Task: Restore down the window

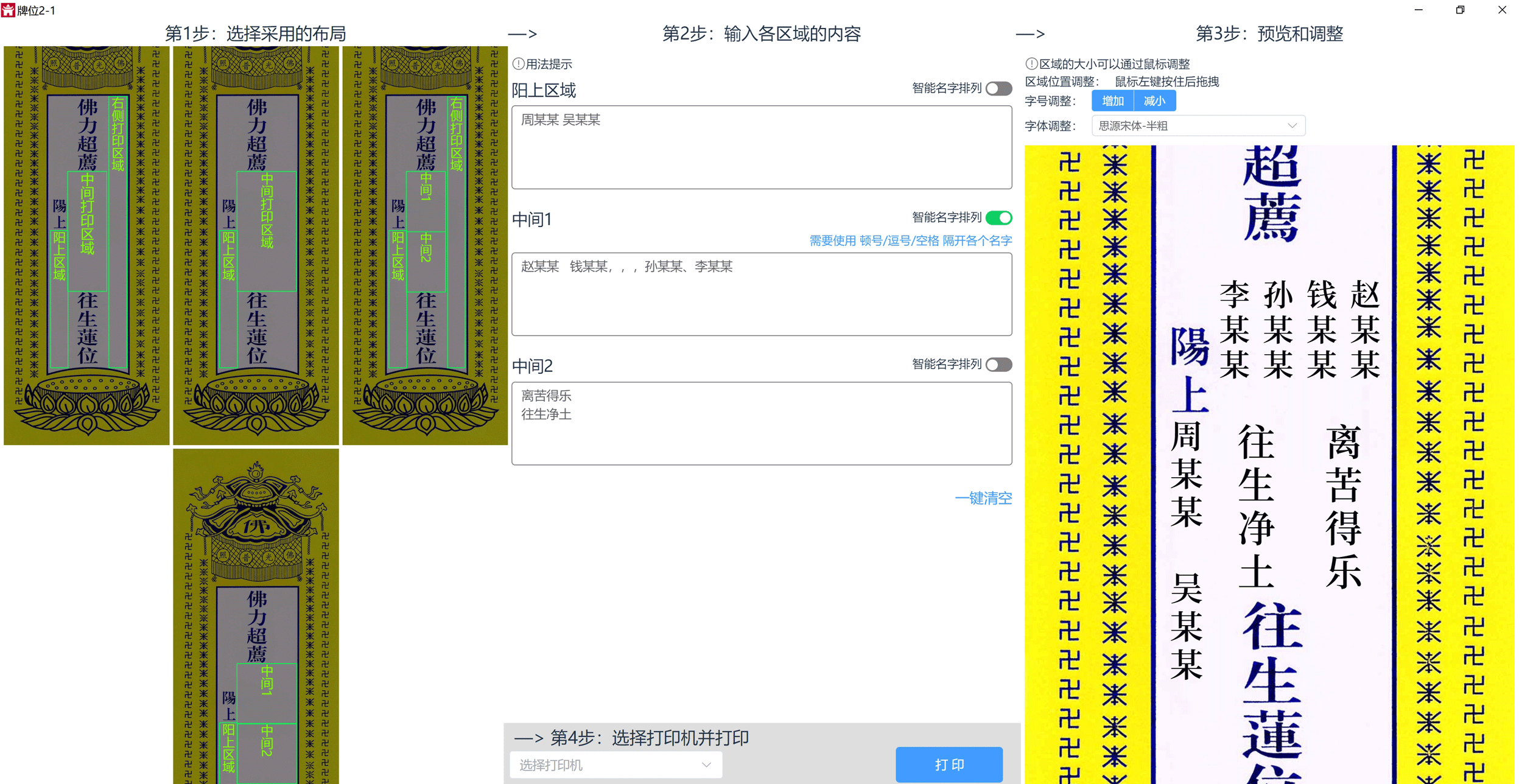Action: pos(1460,10)
